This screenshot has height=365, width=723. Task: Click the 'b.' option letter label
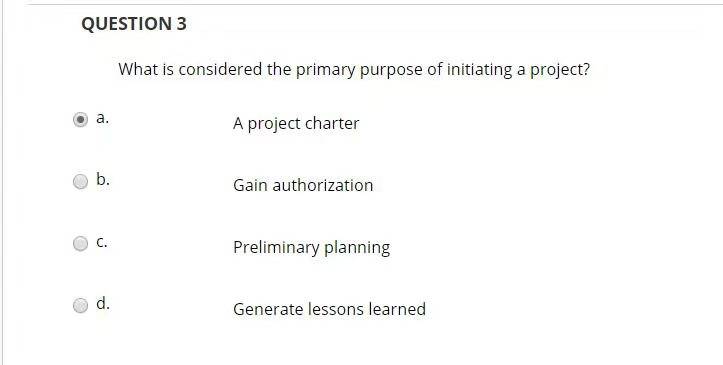(103, 179)
